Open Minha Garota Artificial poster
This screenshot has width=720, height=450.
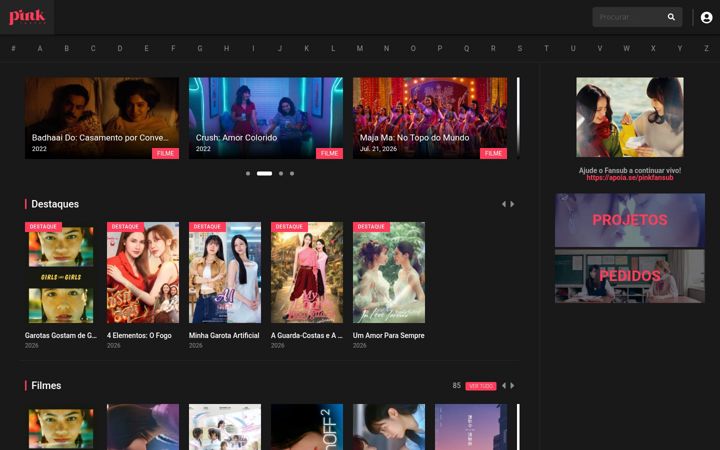click(x=225, y=273)
